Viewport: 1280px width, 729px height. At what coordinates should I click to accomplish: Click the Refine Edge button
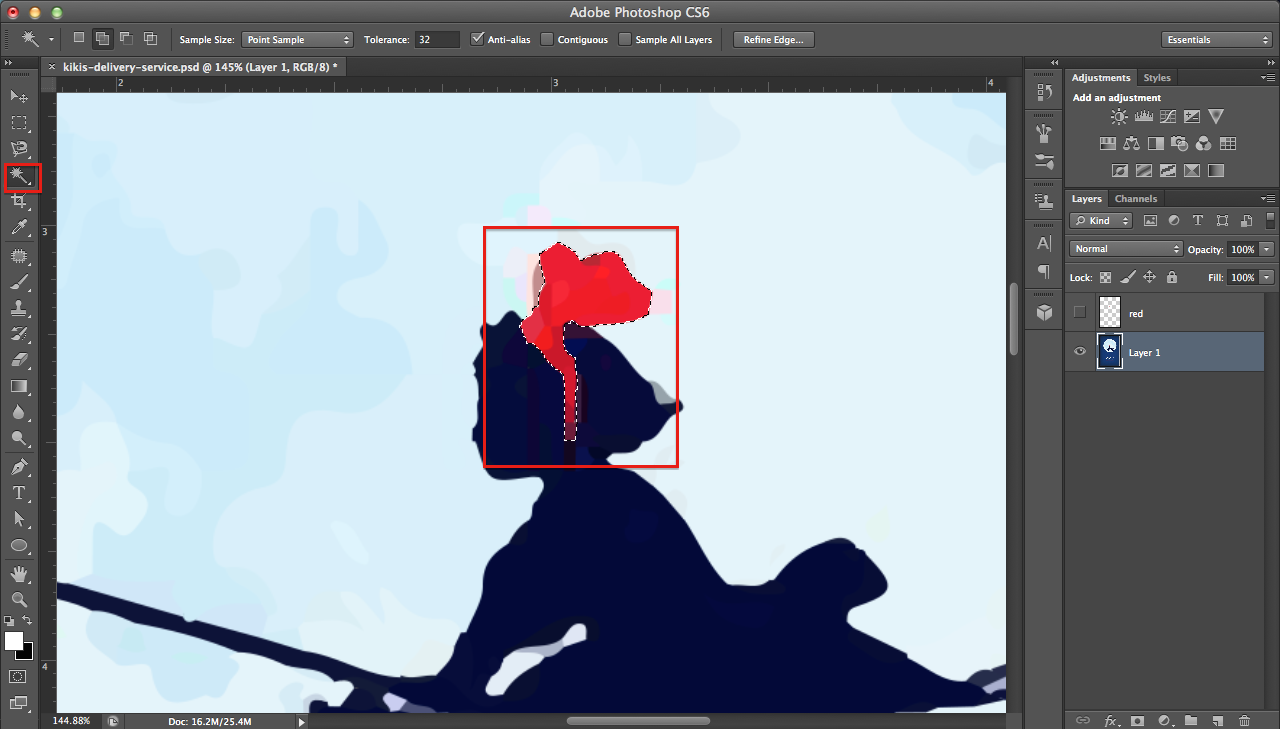click(774, 39)
